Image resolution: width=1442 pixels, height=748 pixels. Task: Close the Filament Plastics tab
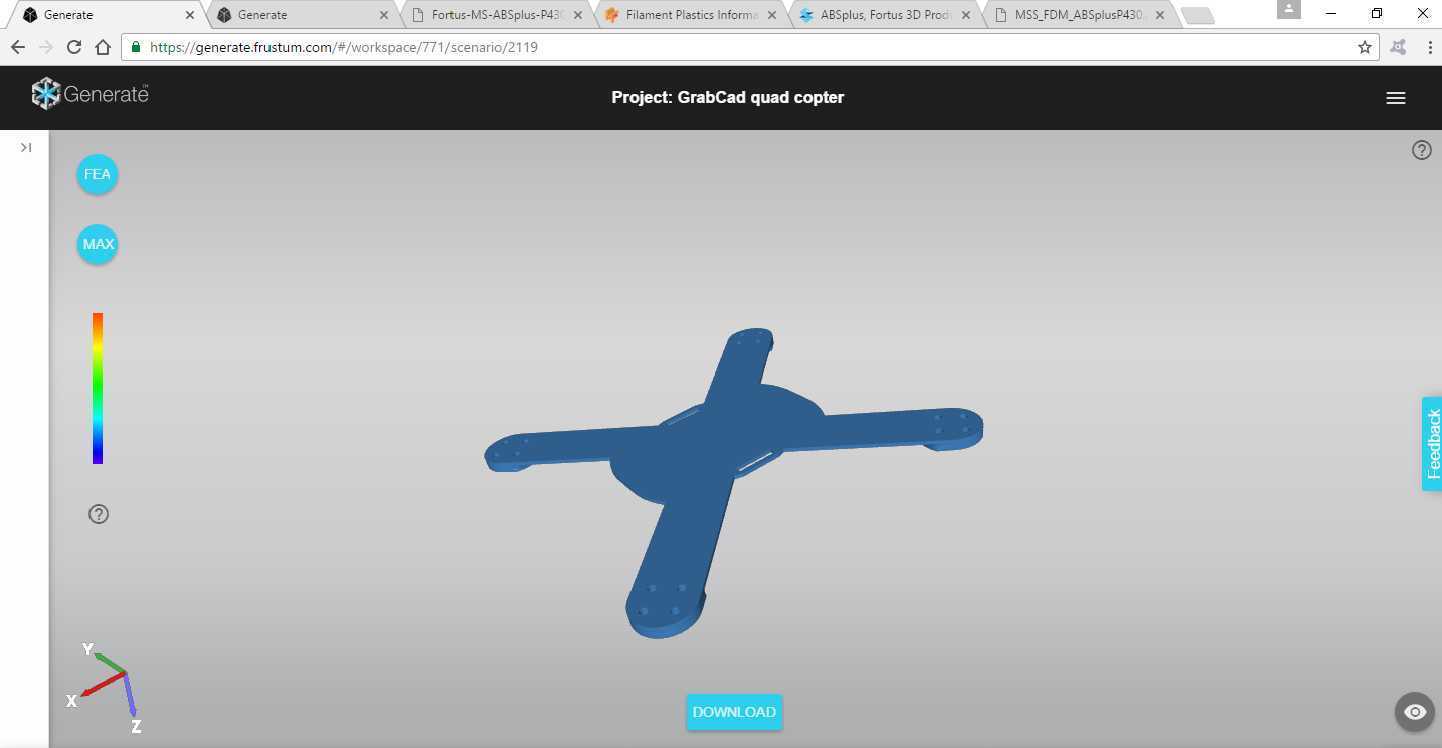click(x=771, y=15)
